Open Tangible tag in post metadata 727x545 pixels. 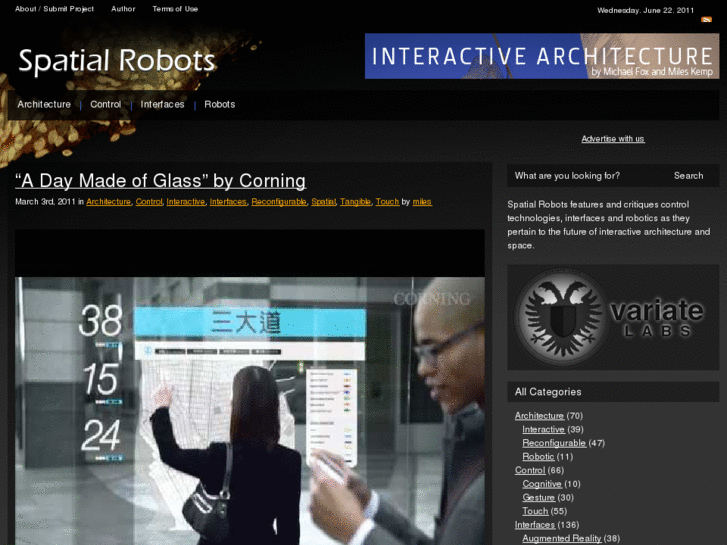355,202
